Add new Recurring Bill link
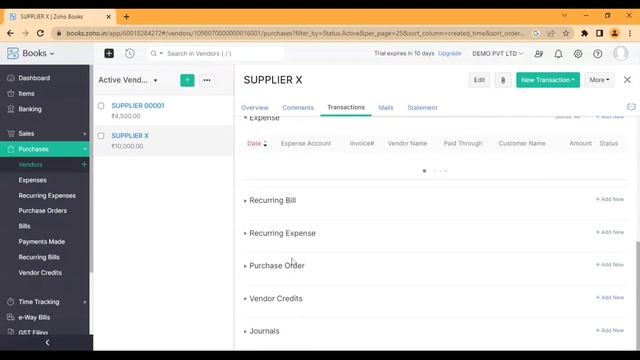Image resolution: width=640 pixels, height=360 pixels. coord(610,199)
